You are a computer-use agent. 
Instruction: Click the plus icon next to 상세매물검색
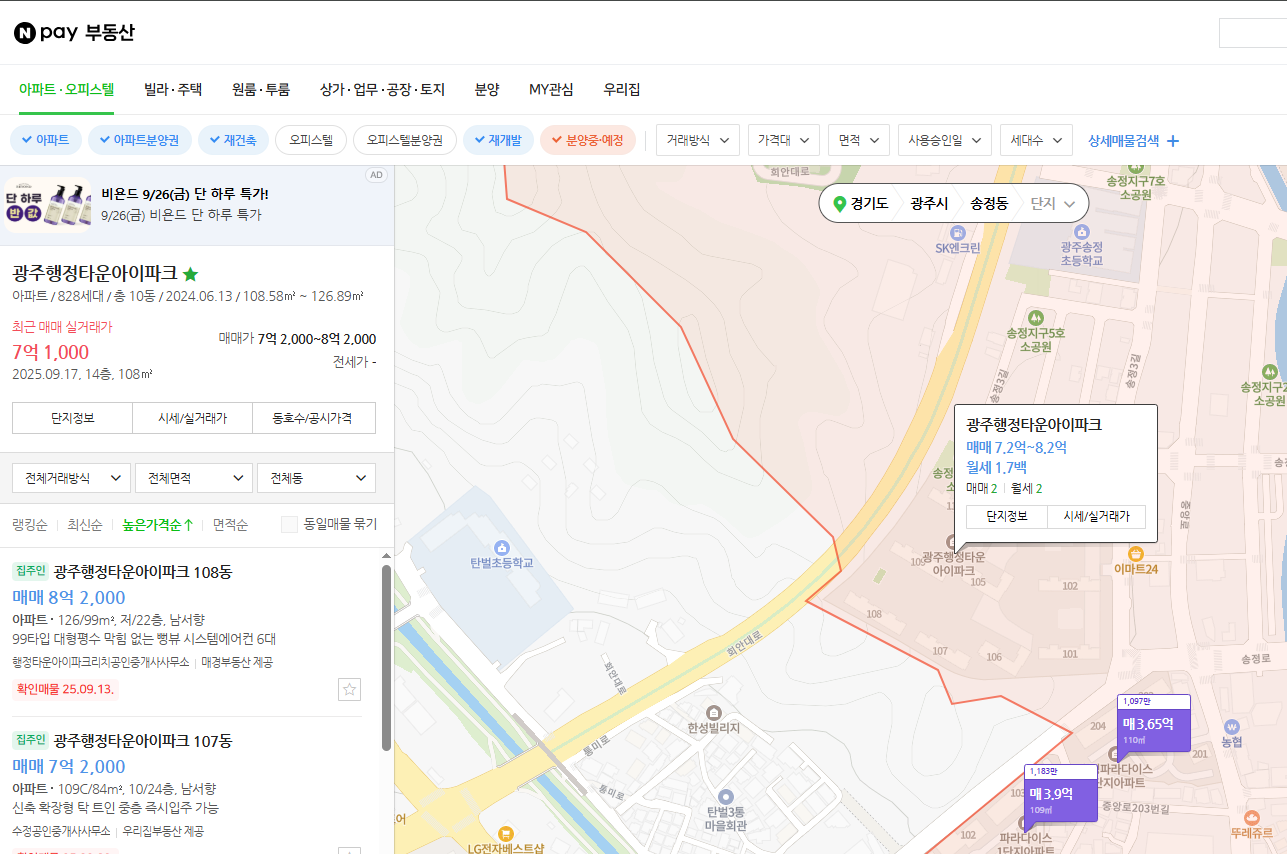pos(1173,141)
